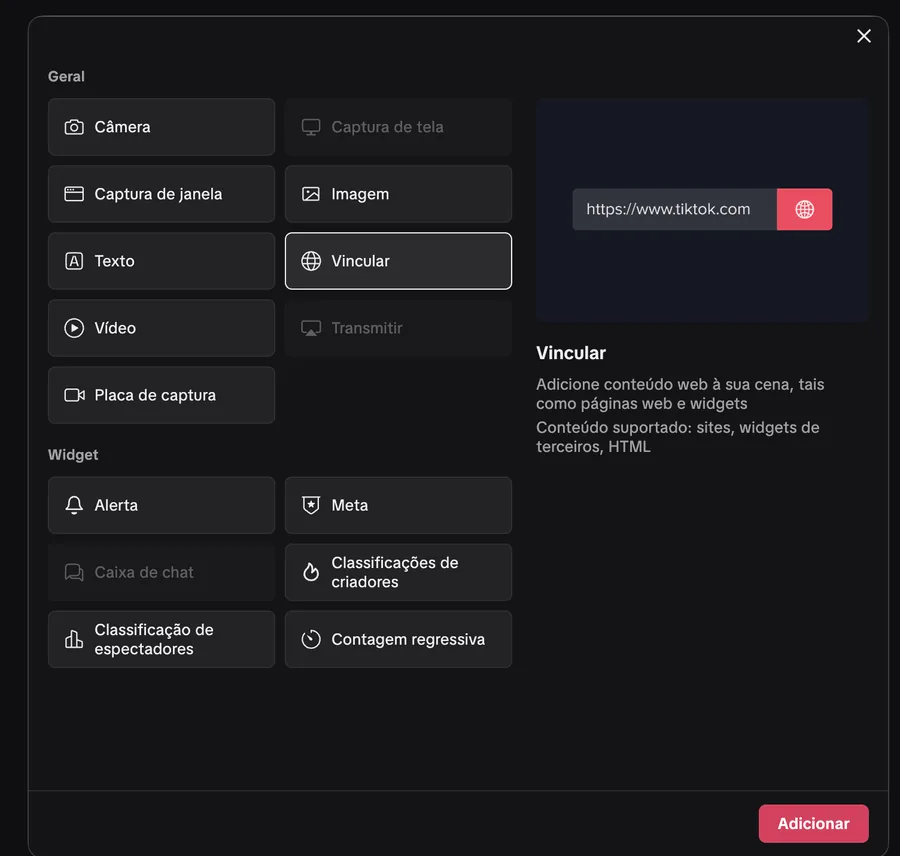Pick the Vídeo source option
The image size is (900, 856).
(x=161, y=328)
